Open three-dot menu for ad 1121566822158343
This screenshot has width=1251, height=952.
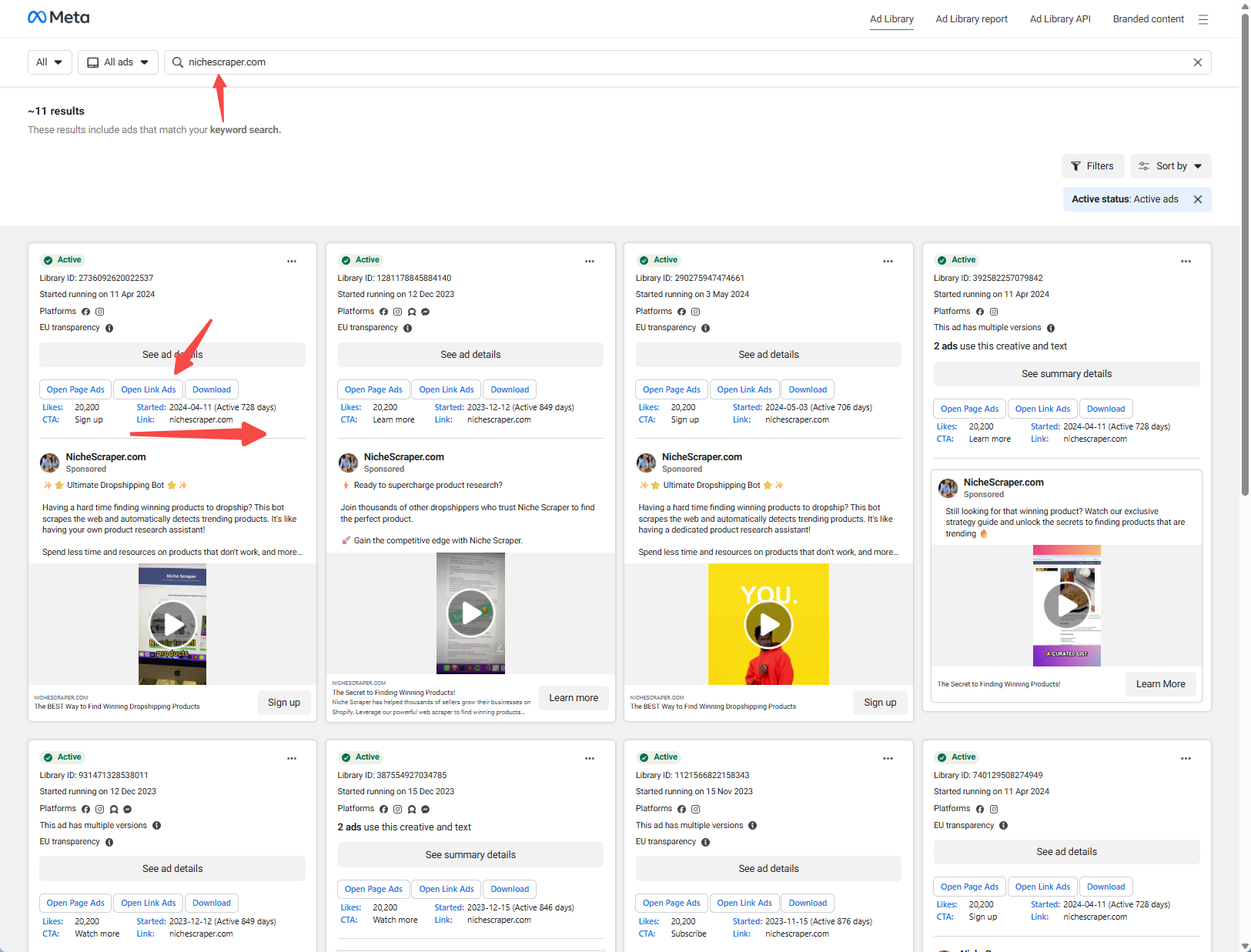click(888, 759)
